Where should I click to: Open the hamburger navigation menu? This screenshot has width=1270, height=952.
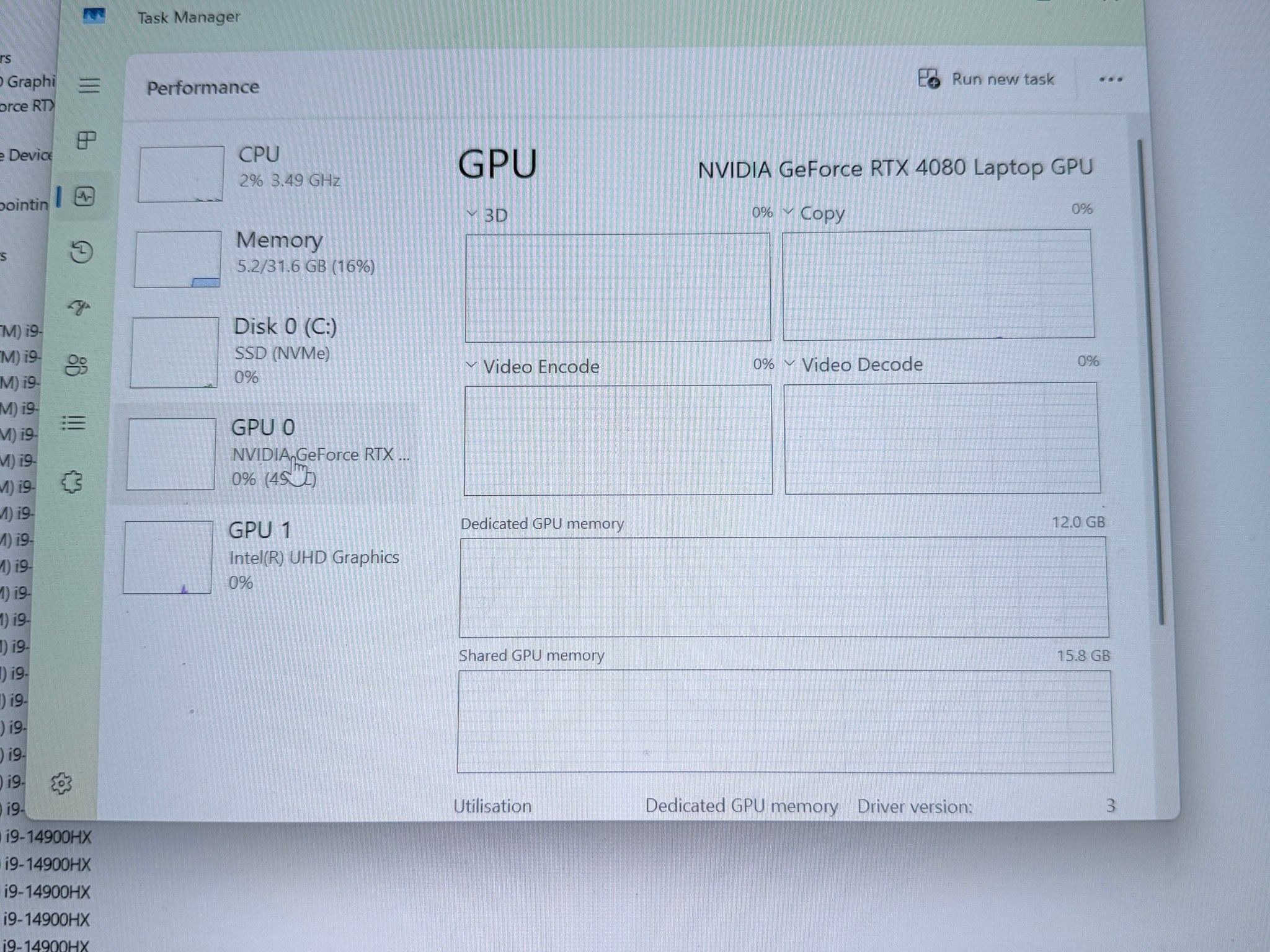(89, 85)
